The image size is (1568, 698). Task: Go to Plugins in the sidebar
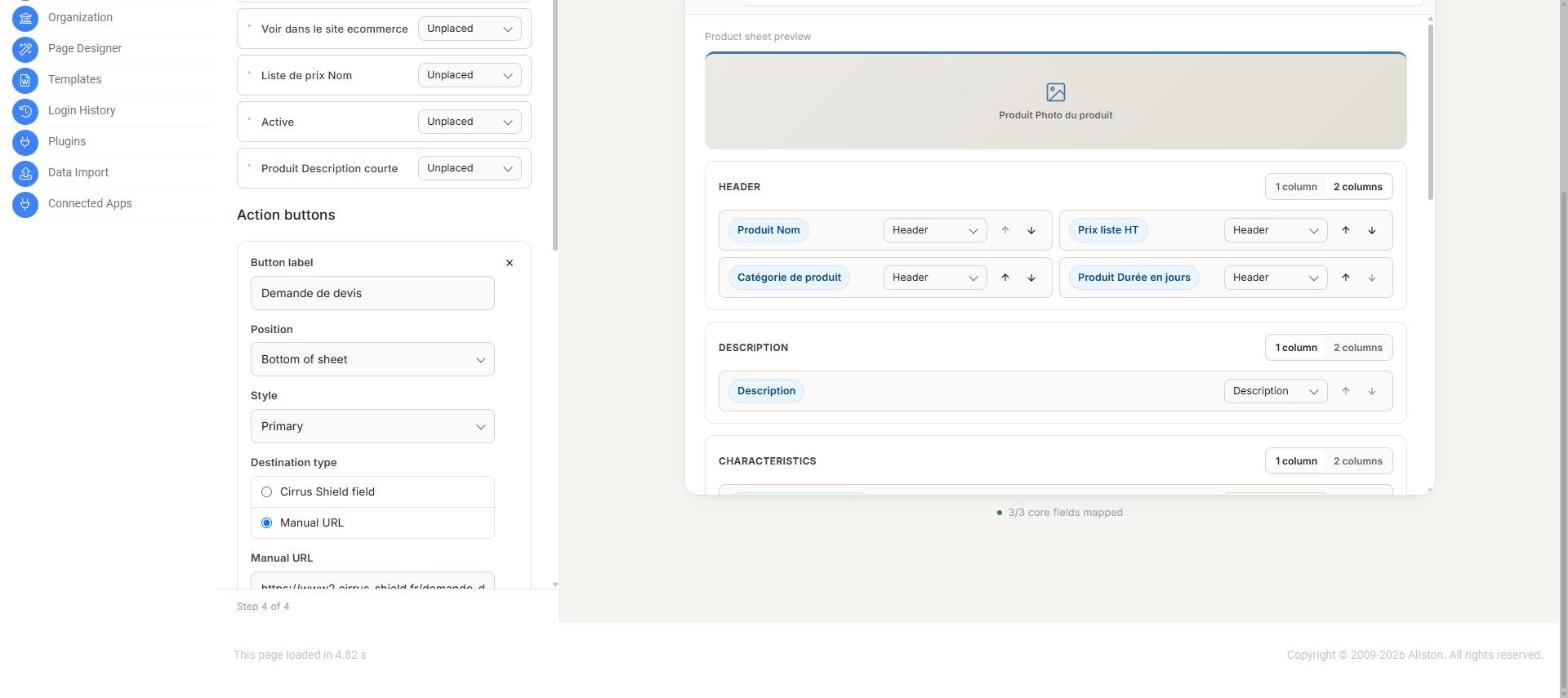point(66,141)
